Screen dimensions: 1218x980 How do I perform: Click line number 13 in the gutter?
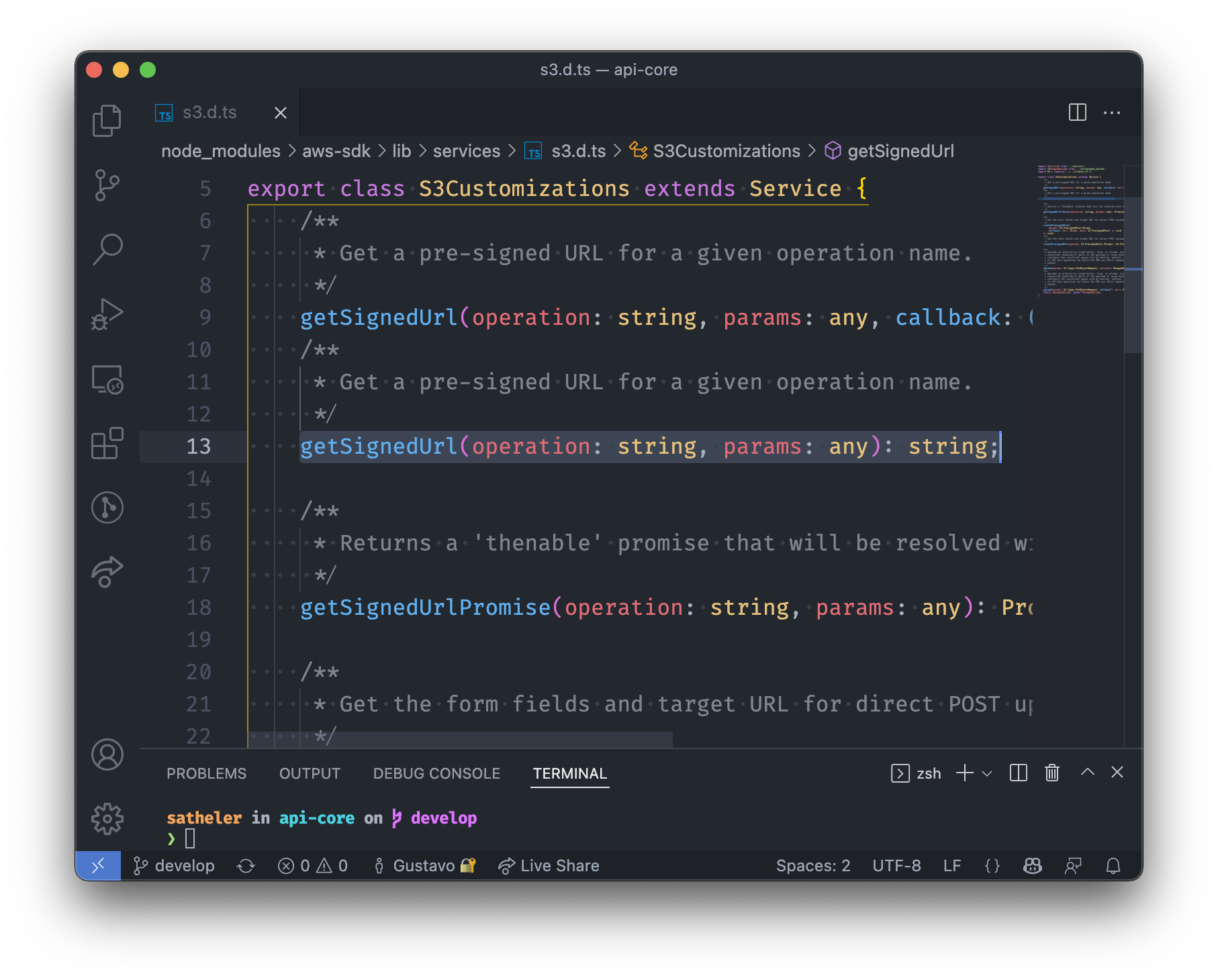(x=198, y=446)
